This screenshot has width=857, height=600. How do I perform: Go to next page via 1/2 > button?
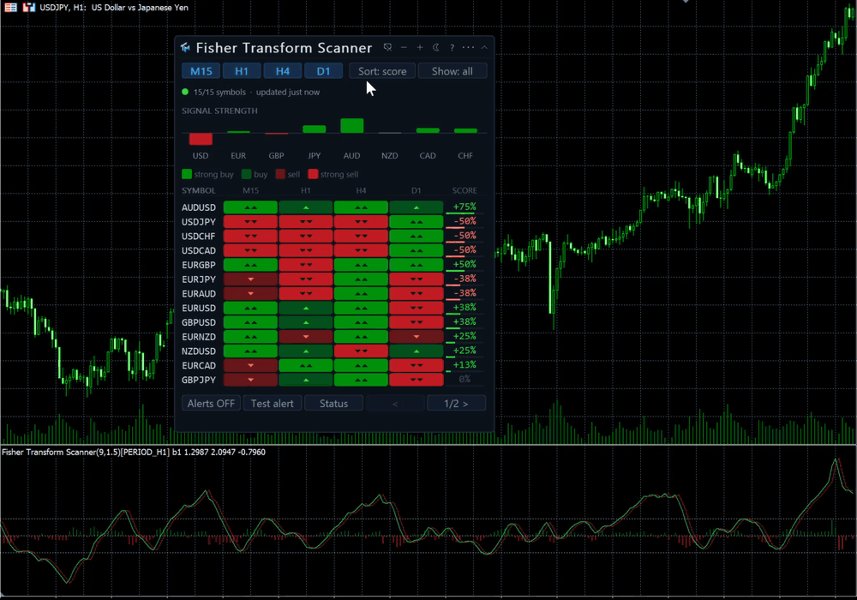point(456,403)
